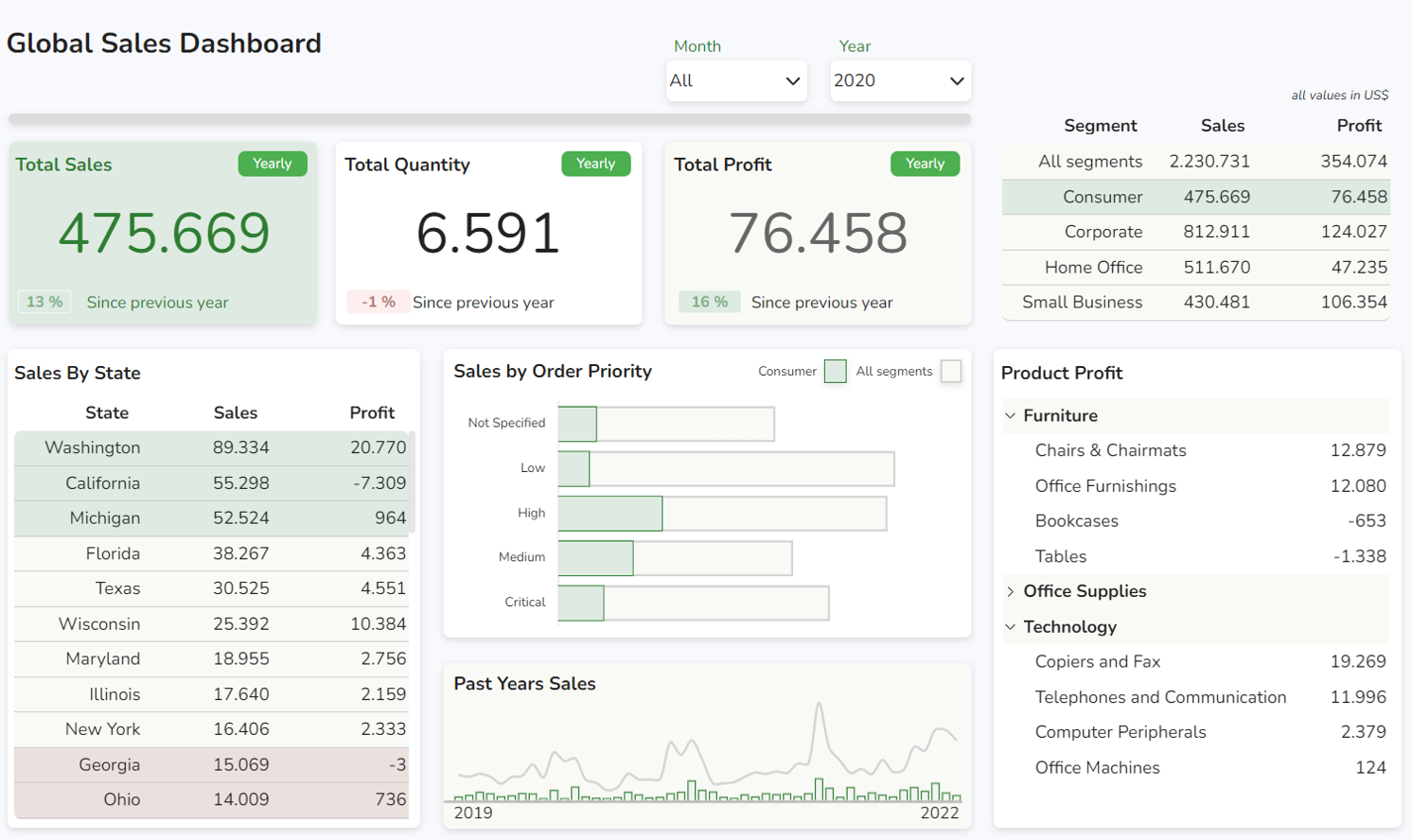Click Sales header in Sales By State
1412x840 pixels.
point(236,413)
